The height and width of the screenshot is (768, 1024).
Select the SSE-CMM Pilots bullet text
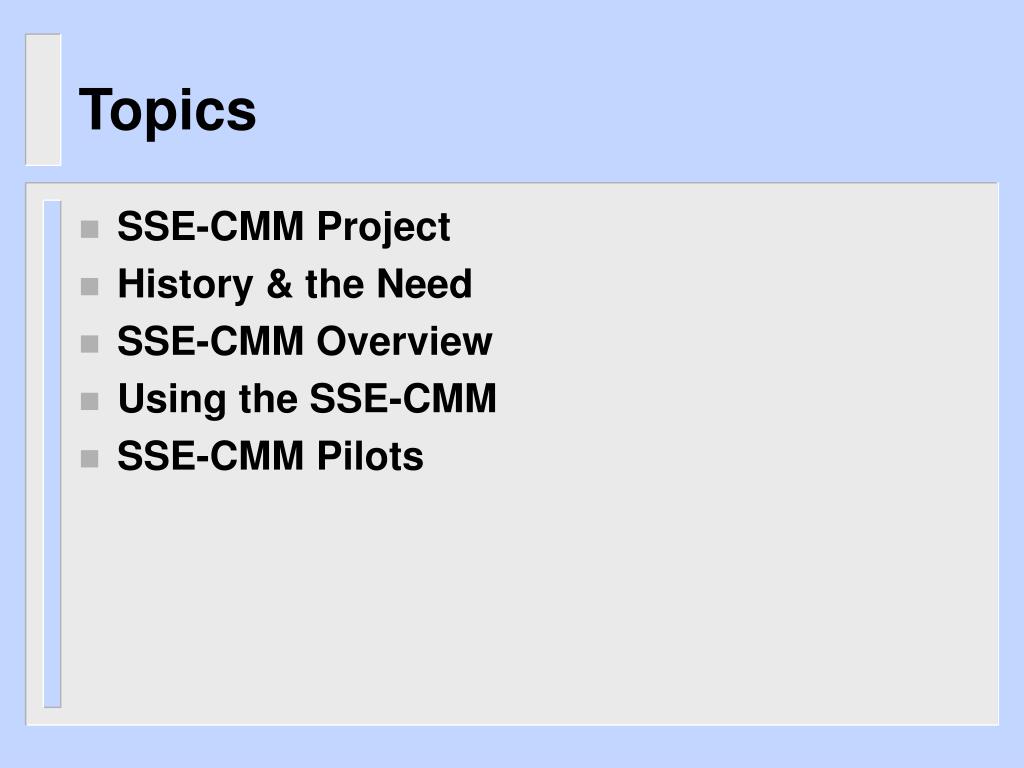(x=270, y=456)
